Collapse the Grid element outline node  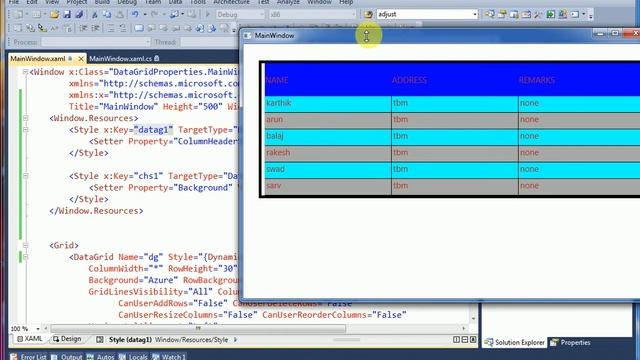25,245
